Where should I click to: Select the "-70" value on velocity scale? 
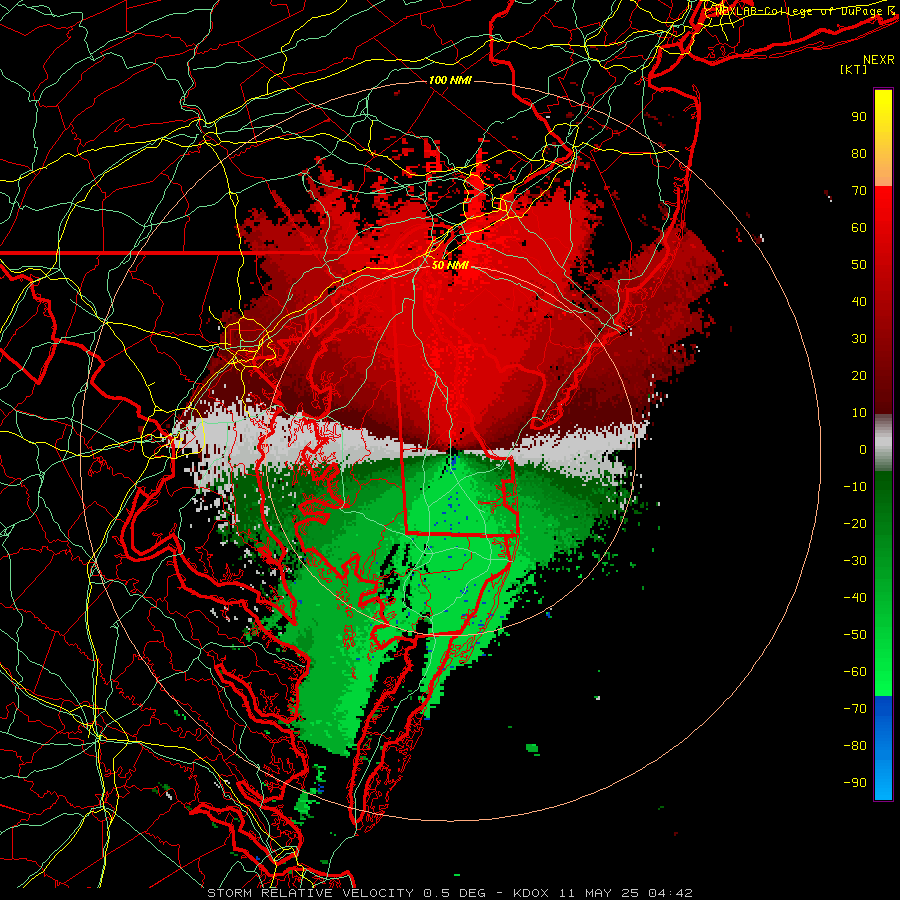click(x=855, y=709)
